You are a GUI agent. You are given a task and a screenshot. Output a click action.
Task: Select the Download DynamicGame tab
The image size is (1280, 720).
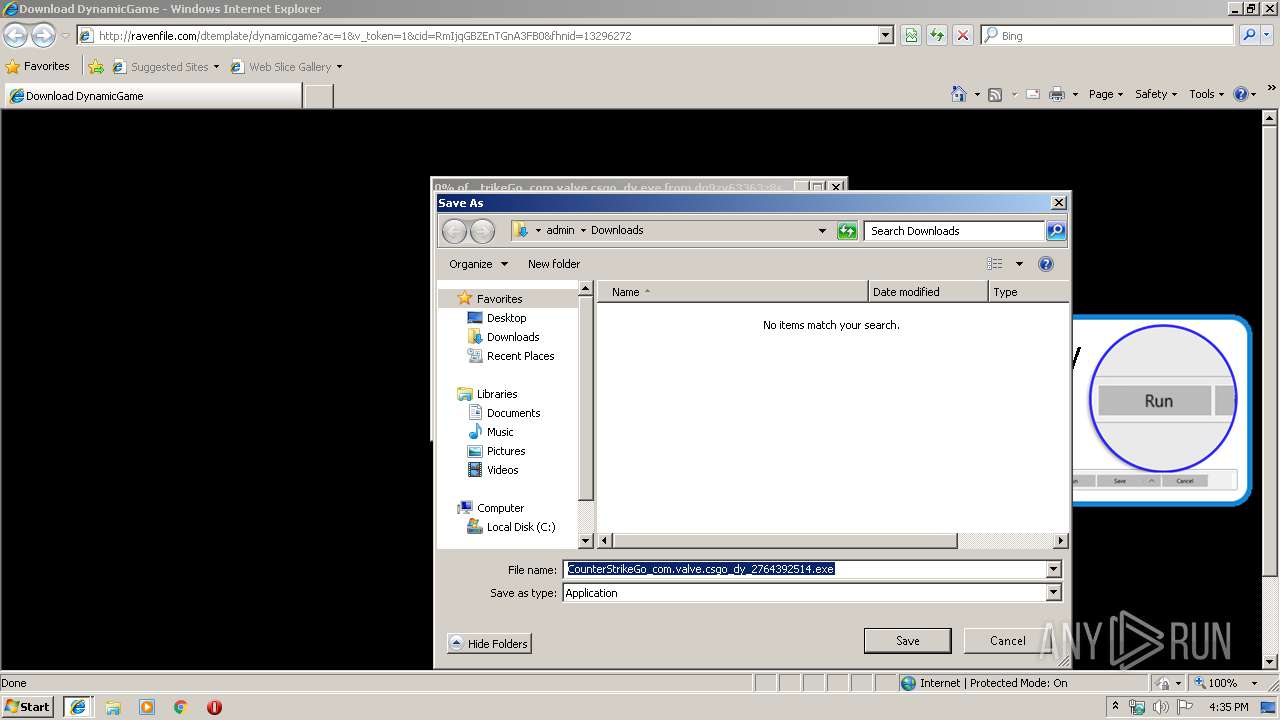tap(152, 96)
